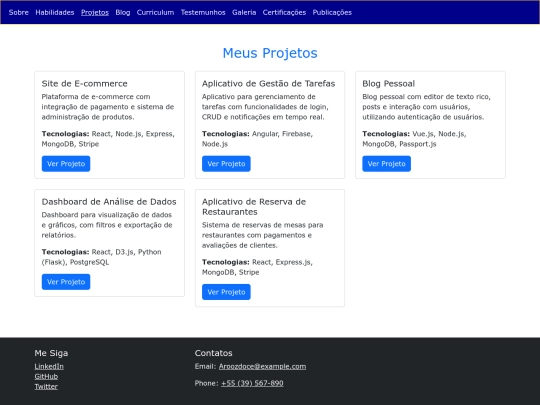Image resolution: width=540 pixels, height=405 pixels.
Task: Go to Certificações in the navbar
Action: pos(284,12)
